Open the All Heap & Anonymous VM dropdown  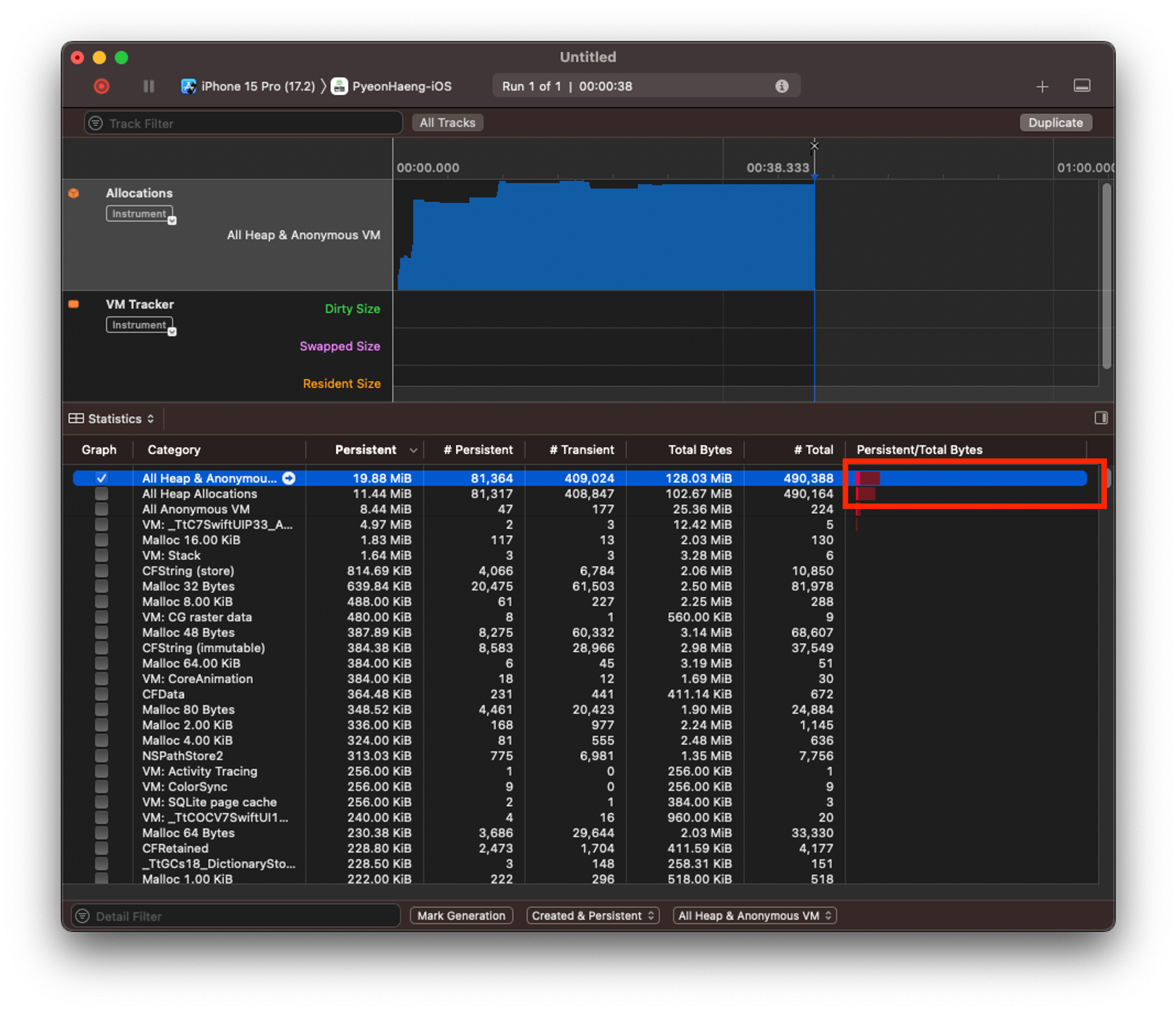pos(754,916)
